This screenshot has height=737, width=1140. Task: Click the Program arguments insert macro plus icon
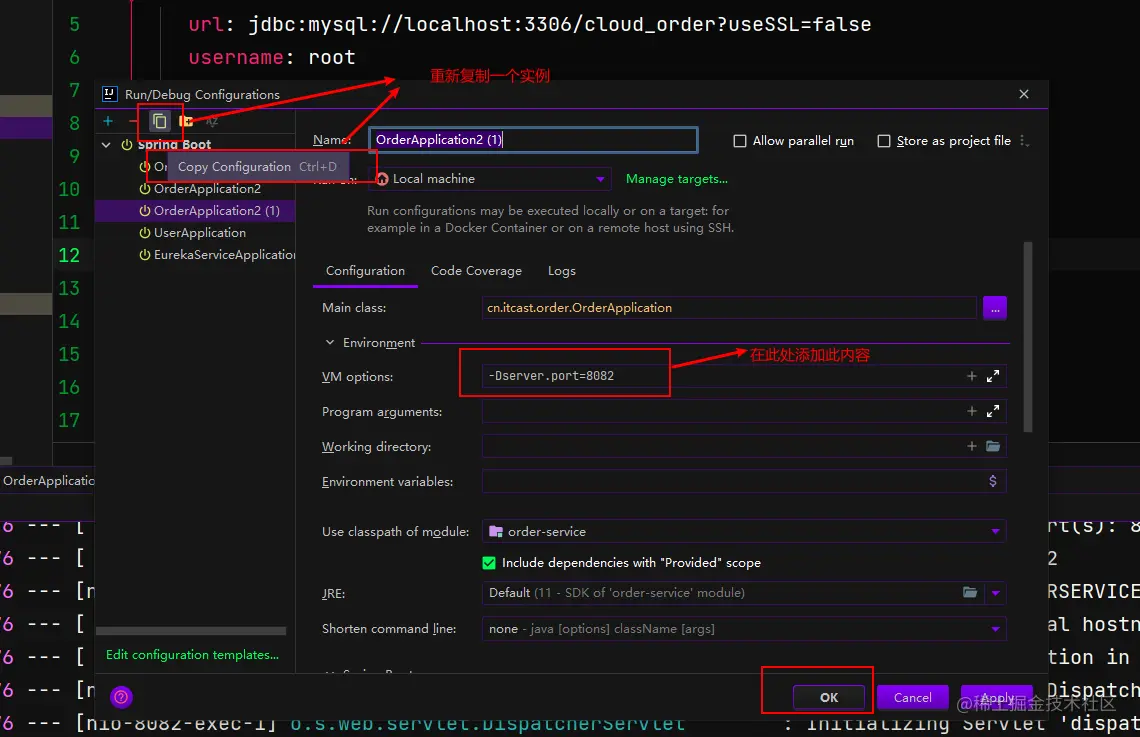(x=971, y=411)
